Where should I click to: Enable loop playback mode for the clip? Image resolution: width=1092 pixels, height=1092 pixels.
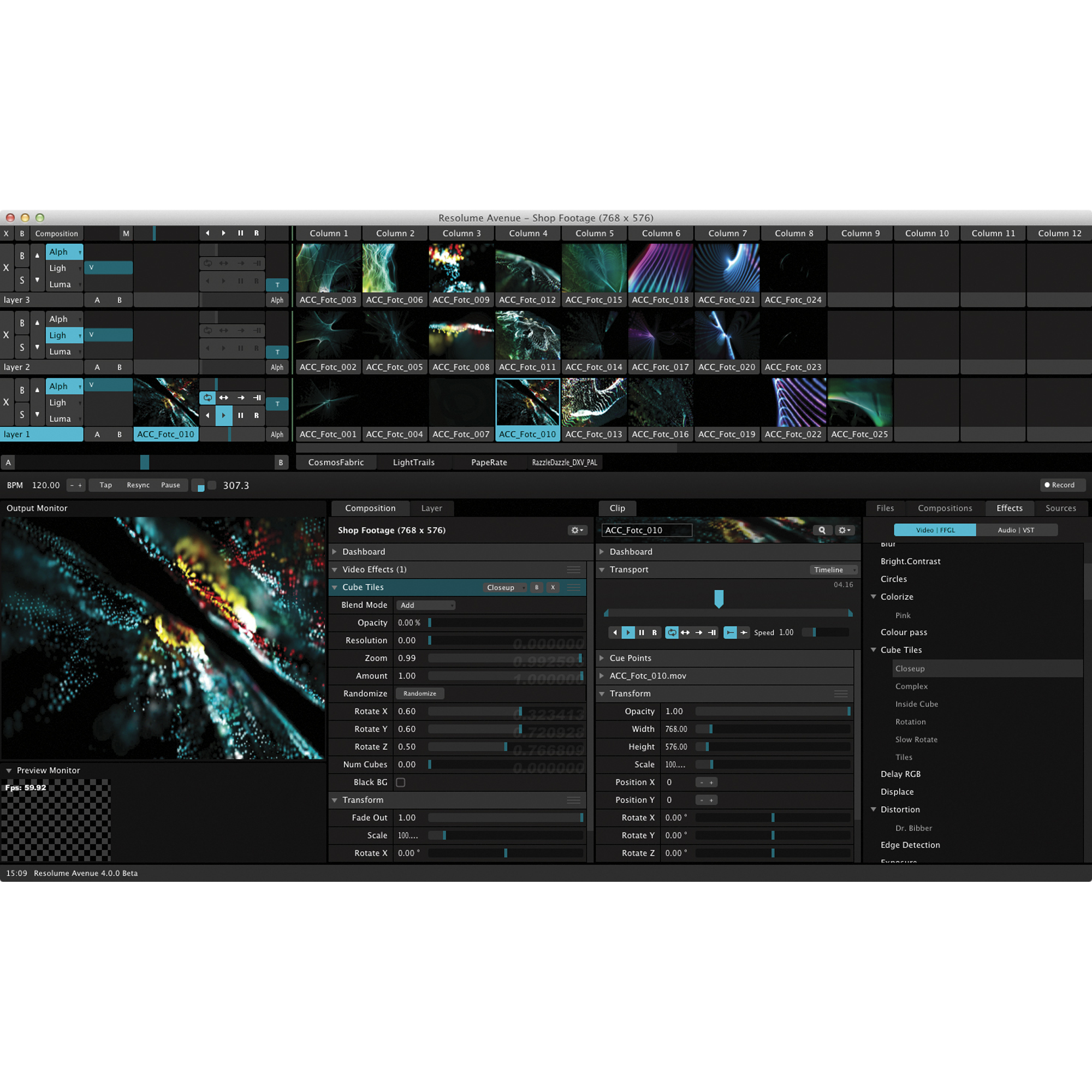pos(672,632)
